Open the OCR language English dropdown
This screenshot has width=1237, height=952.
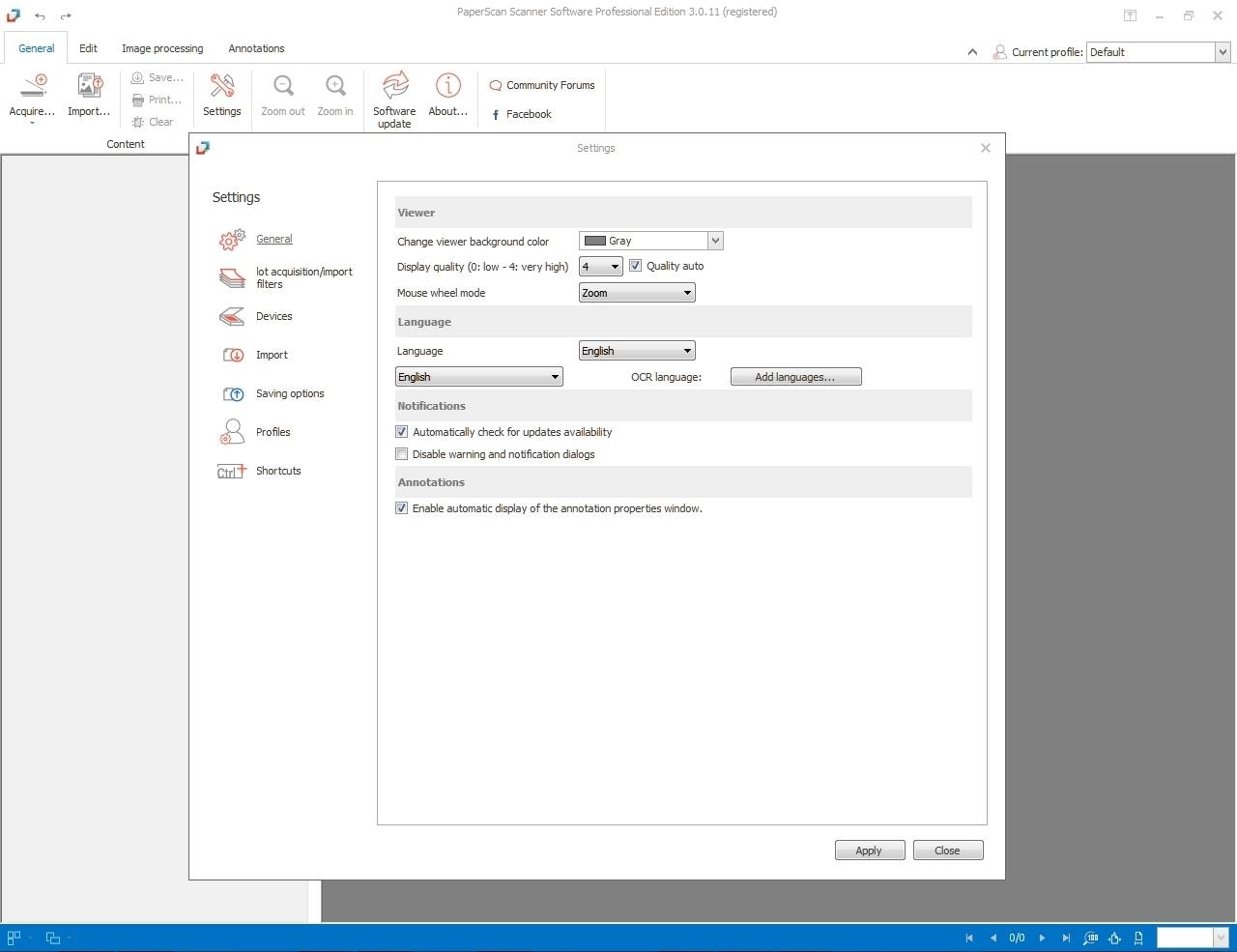point(479,377)
